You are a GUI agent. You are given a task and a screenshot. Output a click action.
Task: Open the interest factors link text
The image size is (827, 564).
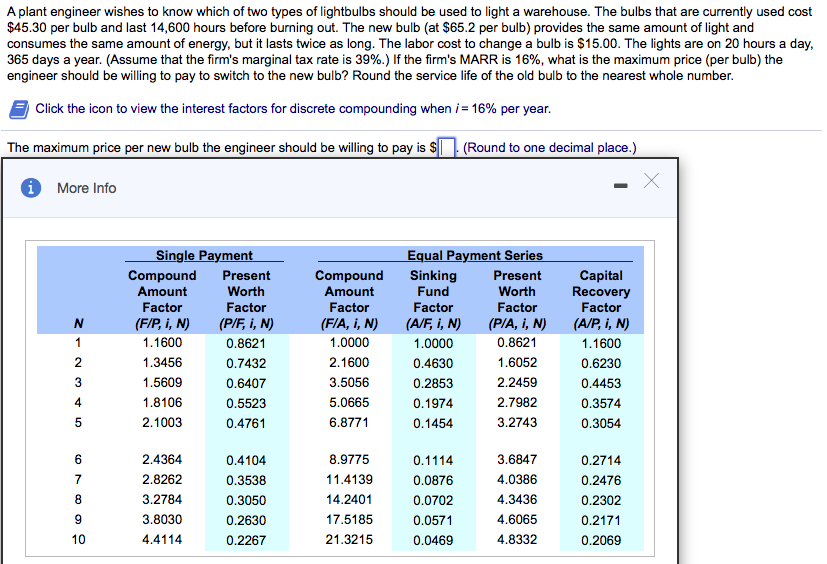coord(293,109)
